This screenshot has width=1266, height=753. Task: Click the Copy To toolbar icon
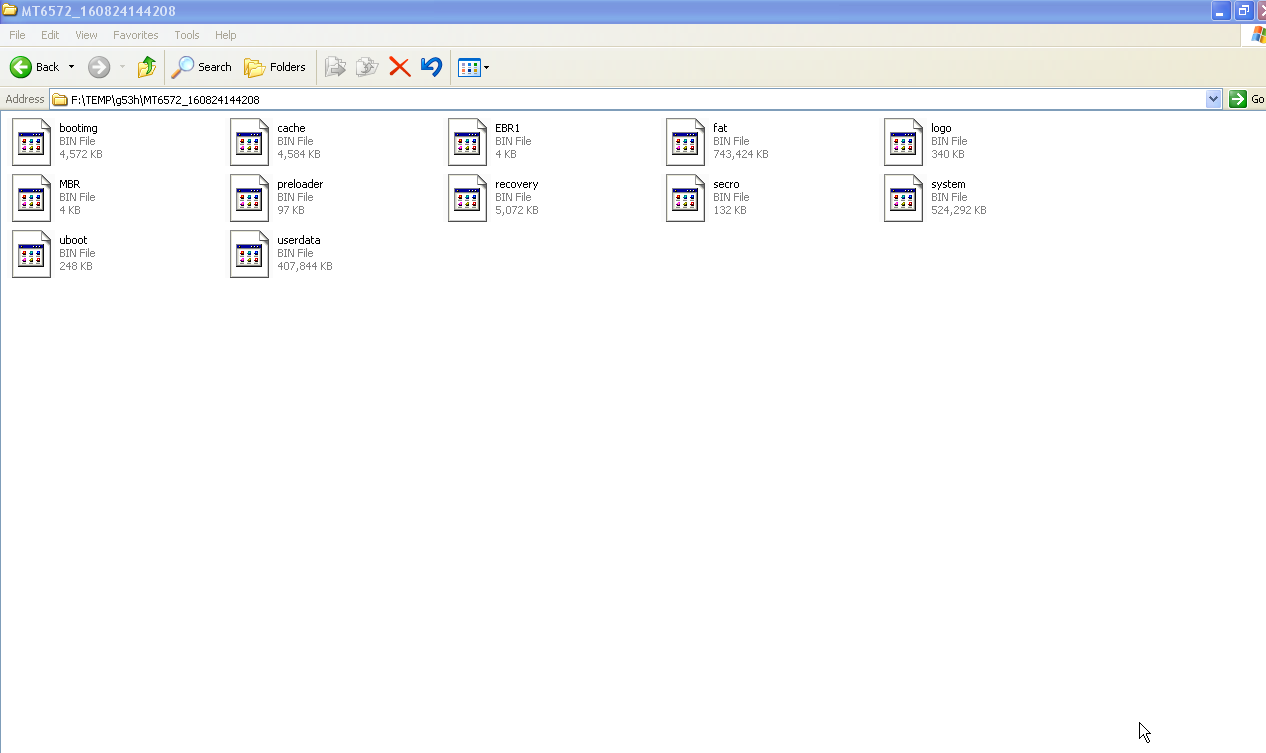click(367, 67)
